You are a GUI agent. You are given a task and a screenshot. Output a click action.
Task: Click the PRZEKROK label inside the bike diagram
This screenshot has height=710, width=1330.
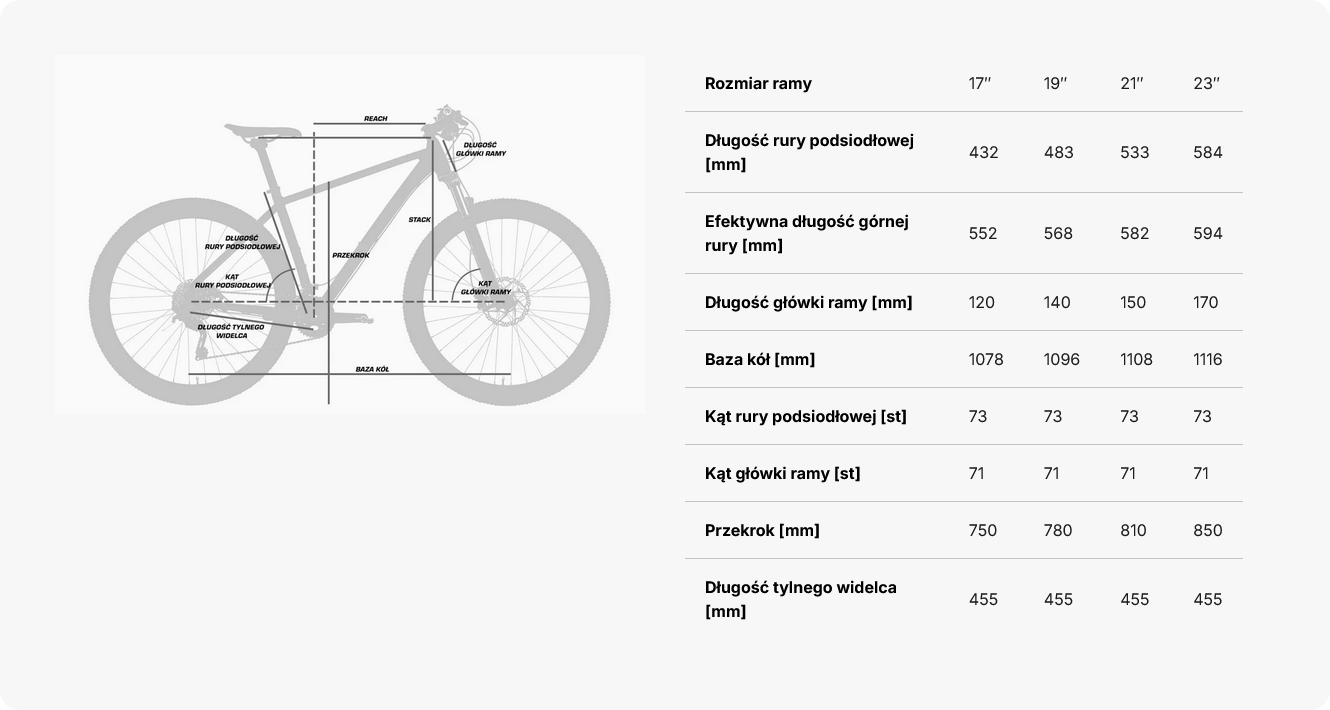351,255
